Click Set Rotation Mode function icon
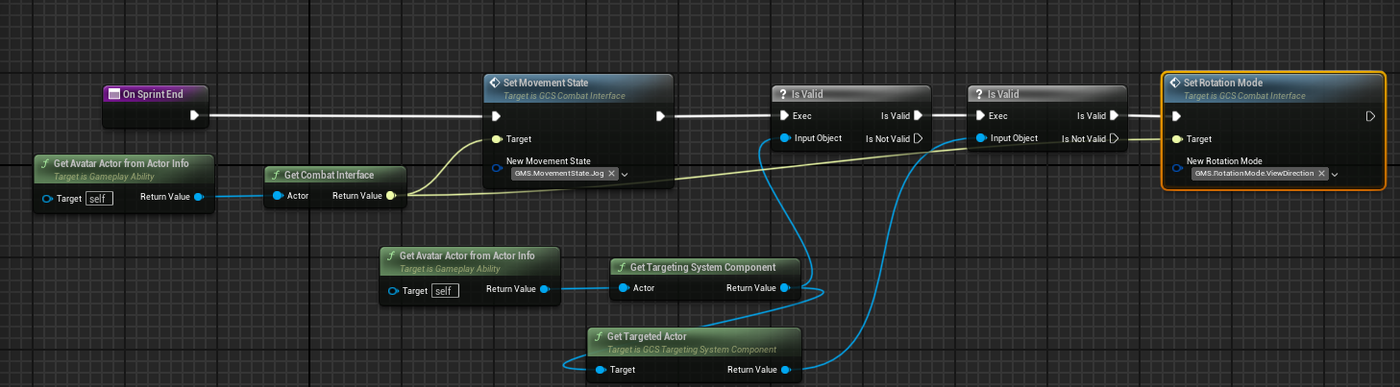The width and height of the screenshot is (1400, 387). coord(1174,83)
